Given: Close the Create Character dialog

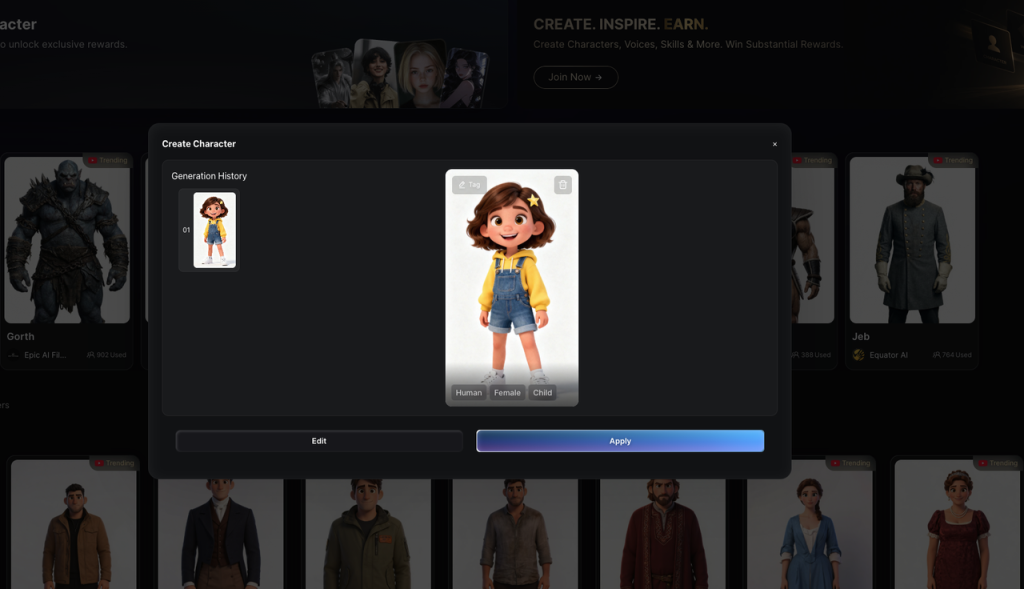Looking at the screenshot, I should click(775, 144).
